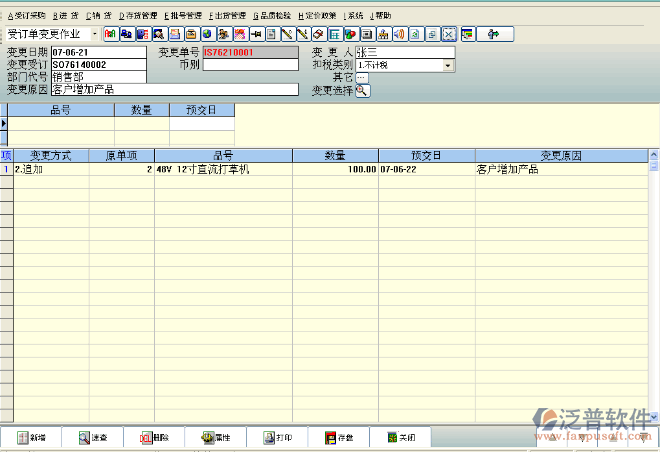This screenshot has width=662, height=452.
Task: Click the table's vertical scrollbar up arrow
Action: click(654, 156)
